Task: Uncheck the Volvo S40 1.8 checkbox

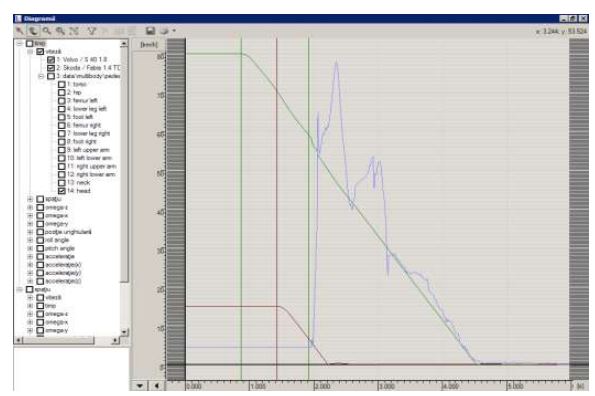Action: click(51, 60)
